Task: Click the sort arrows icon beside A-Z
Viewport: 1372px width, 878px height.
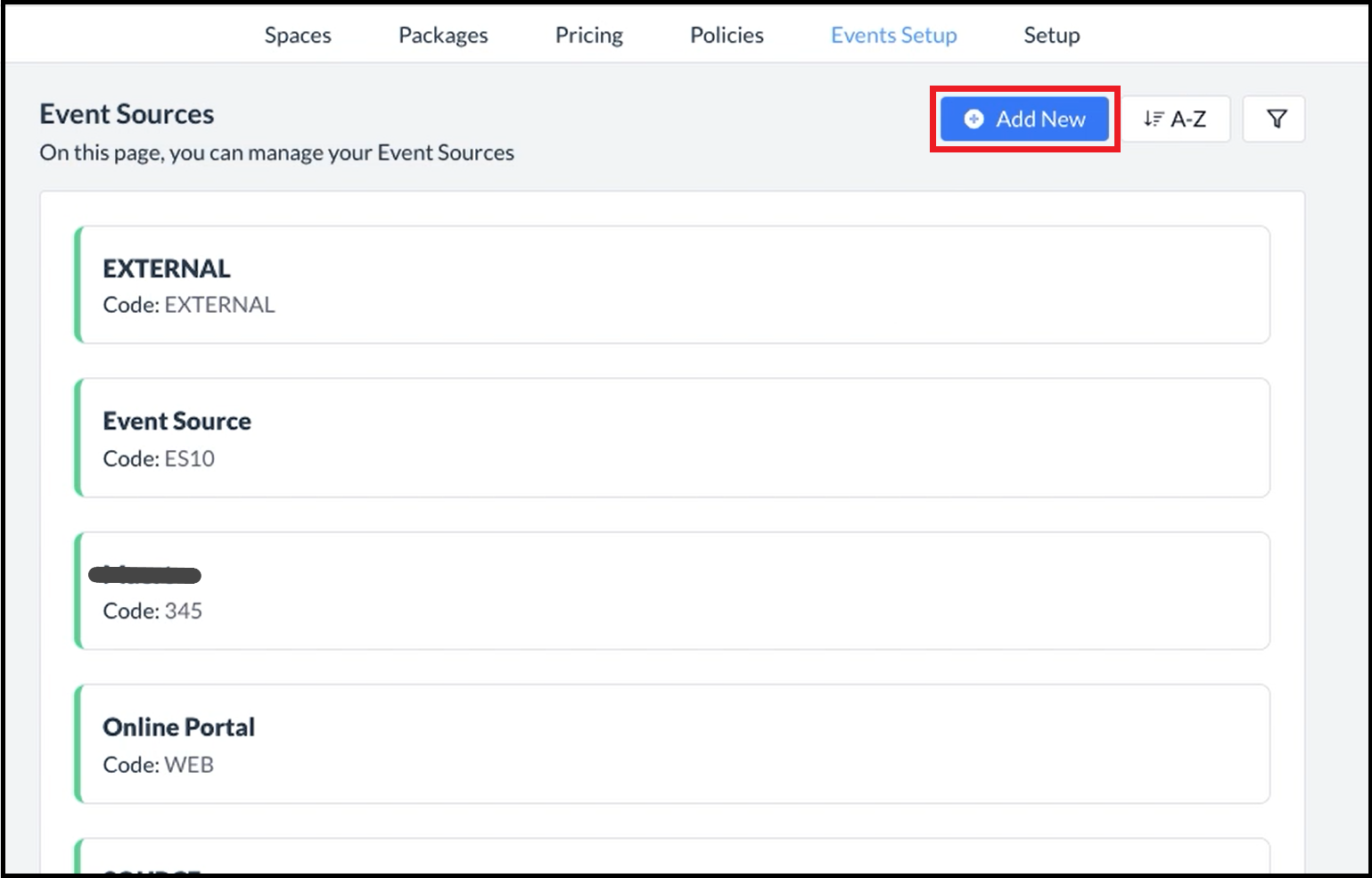Action: [x=1154, y=119]
